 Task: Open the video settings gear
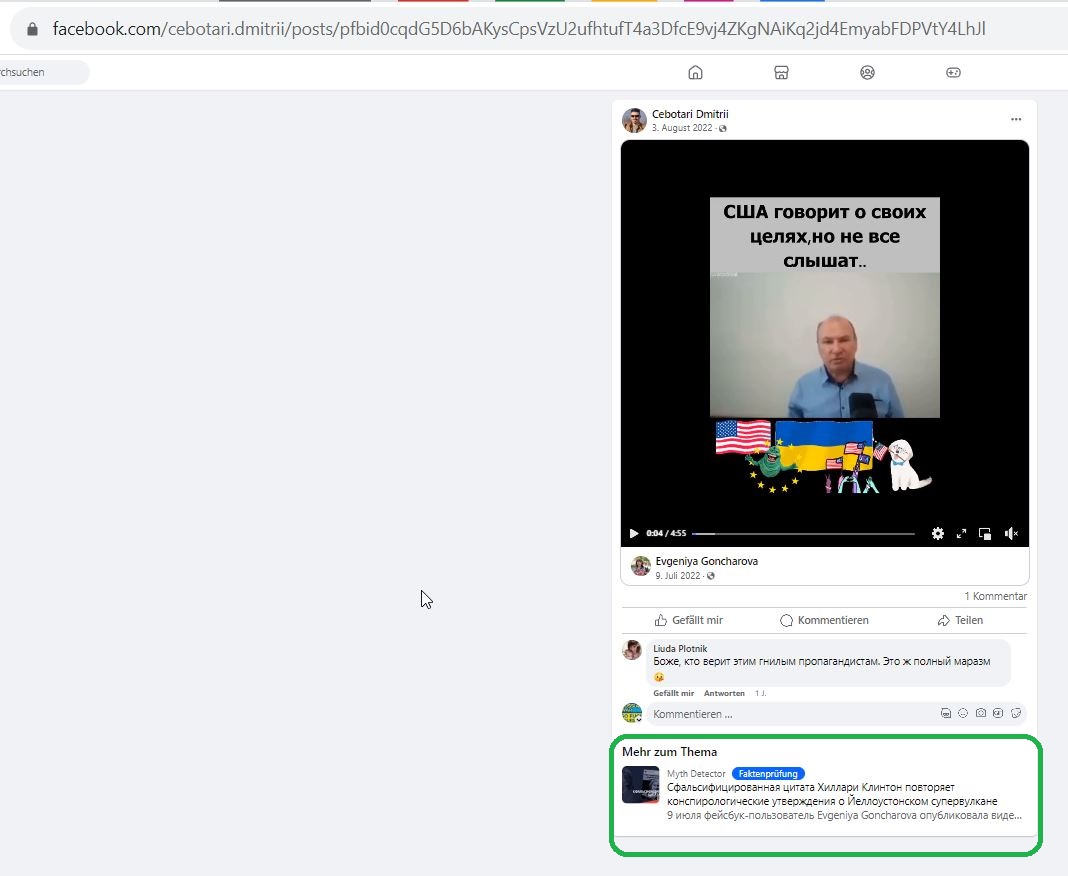[938, 533]
